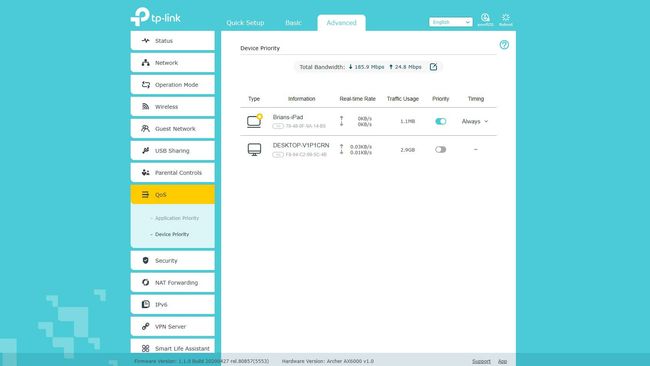Expand the Always timing dropdown
This screenshot has height=366, width=650.
pyautogui.click(x=475, y=121)
